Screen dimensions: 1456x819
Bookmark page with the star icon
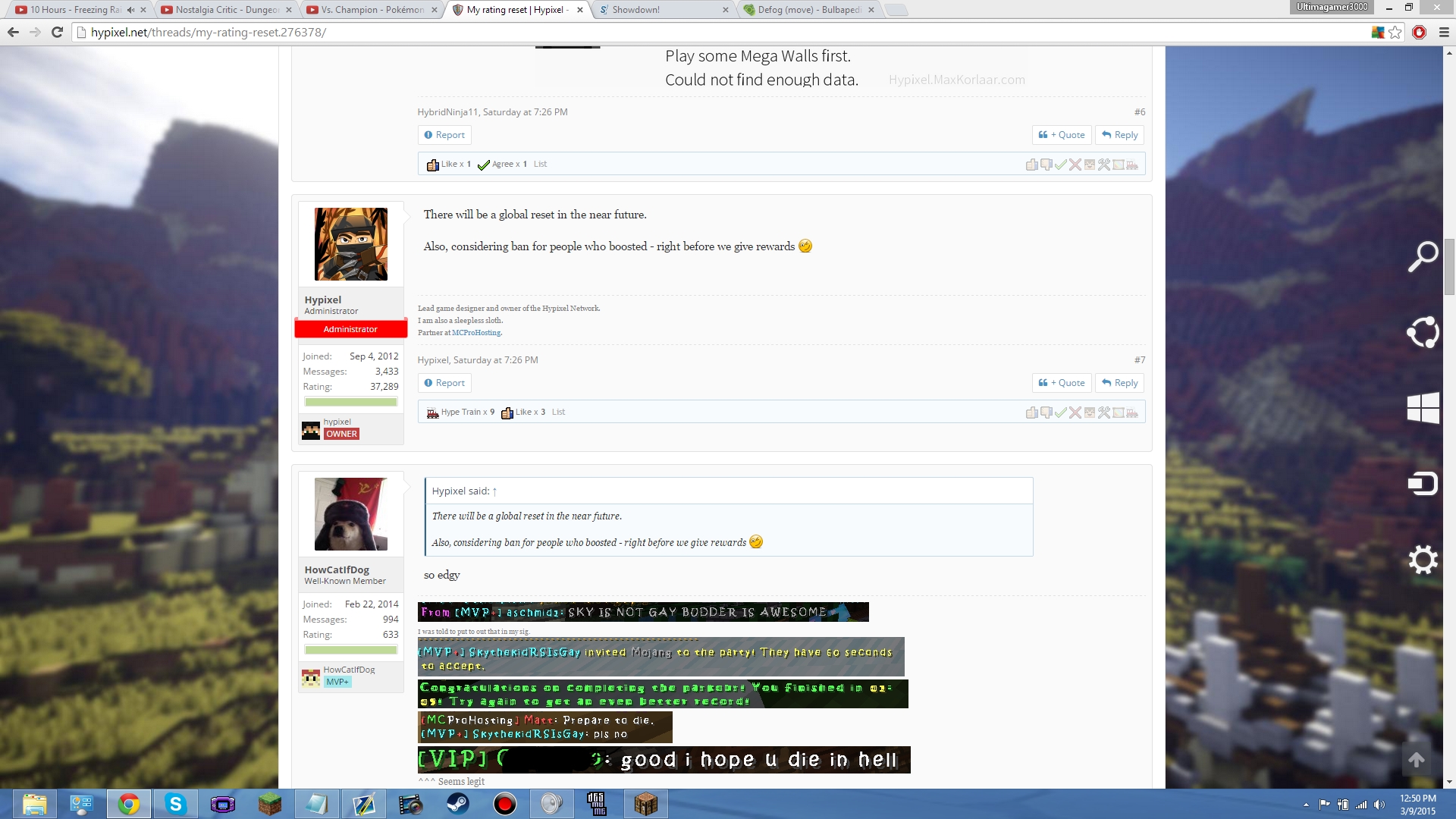click(x=1395, y=33)
